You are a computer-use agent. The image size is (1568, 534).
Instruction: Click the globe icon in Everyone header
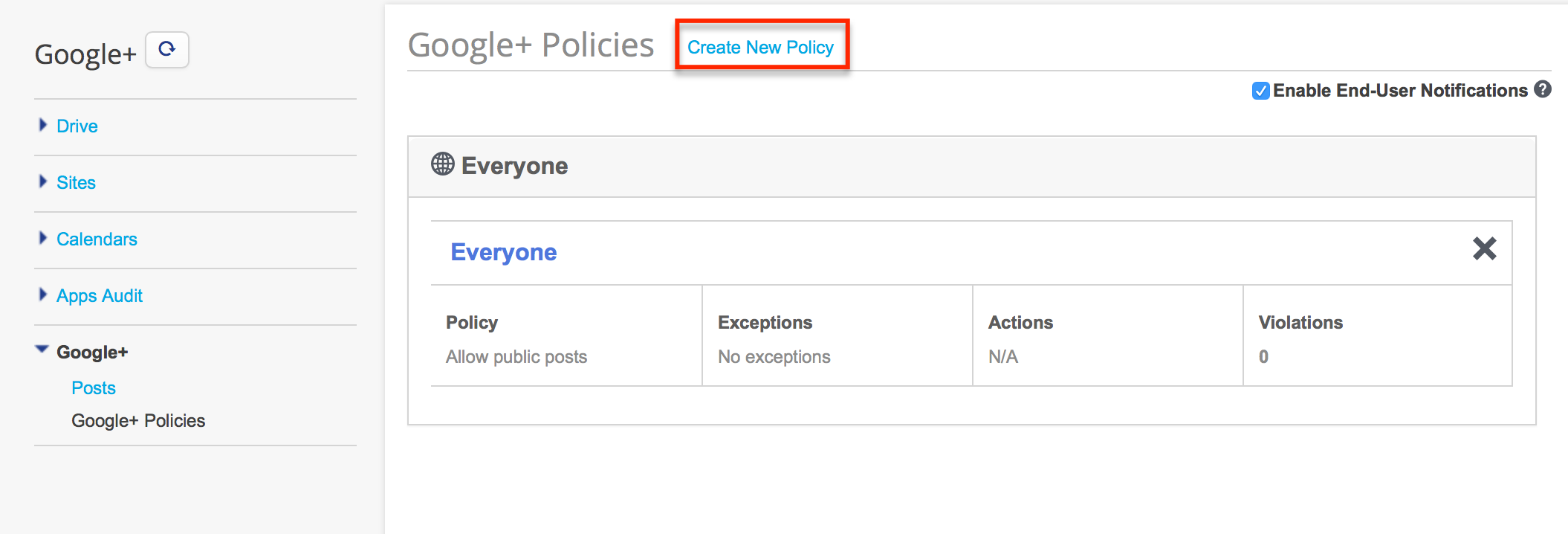[x=443, y=164]
